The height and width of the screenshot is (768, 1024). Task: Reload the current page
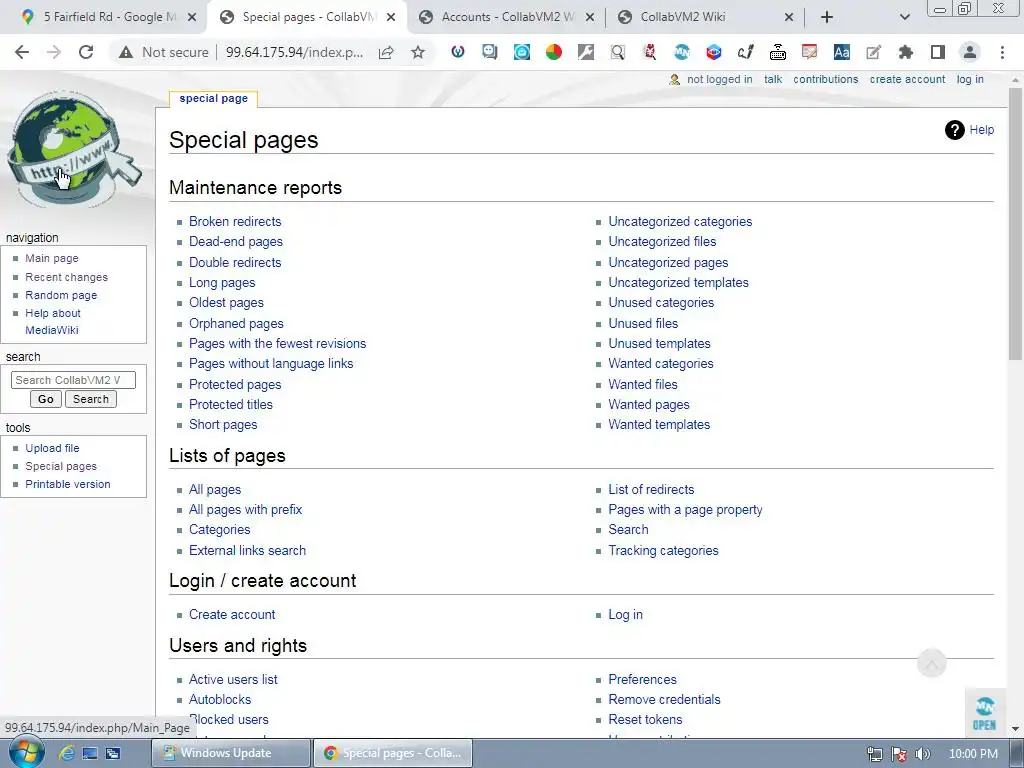[x=86, y=52]
